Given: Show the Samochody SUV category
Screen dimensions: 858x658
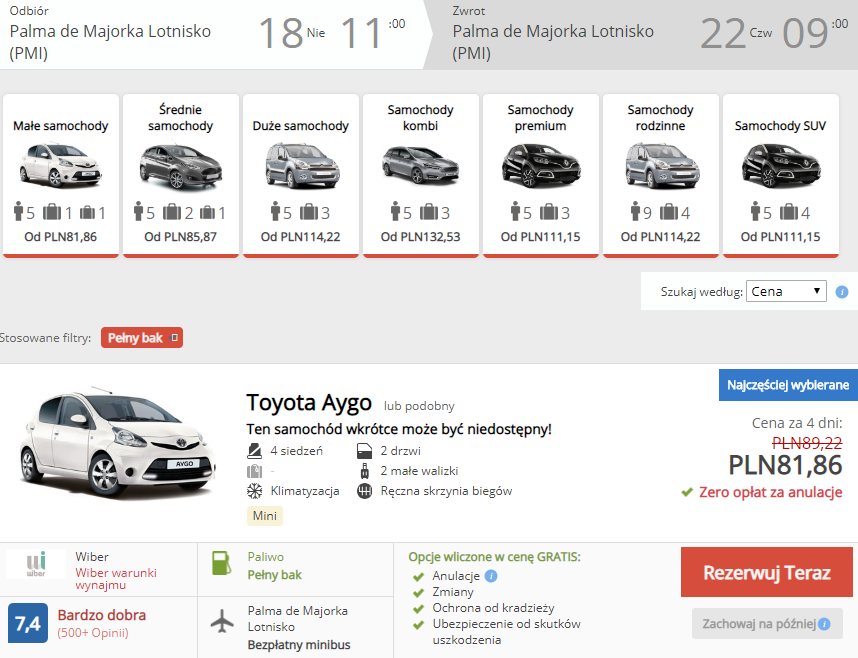Looking at the screenshot, I should click(x=781, y=175).
